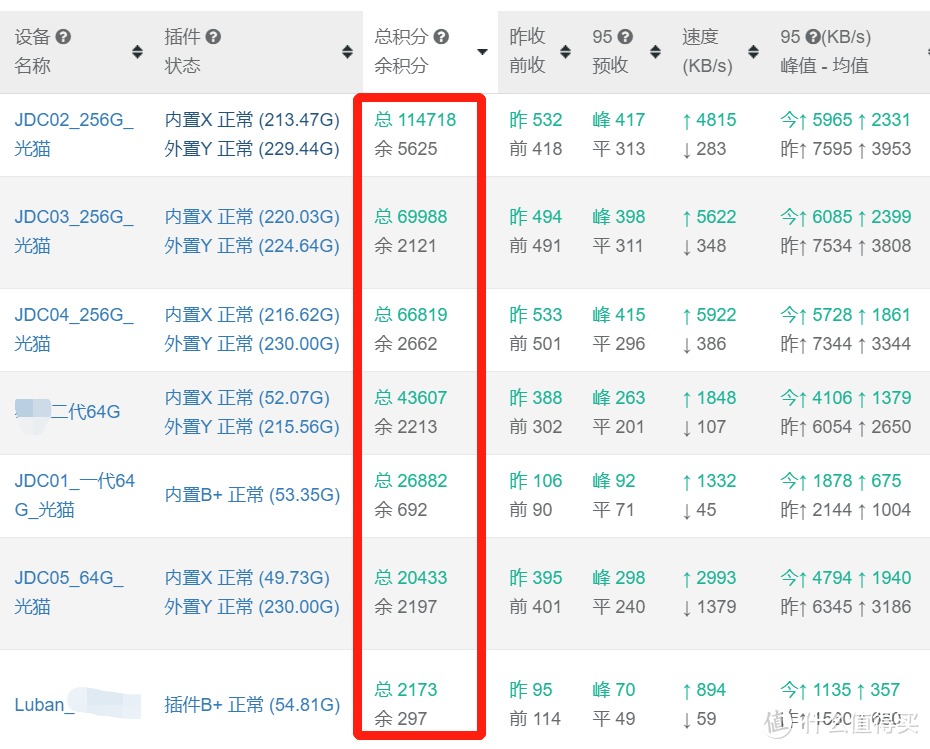This screenshot has width=930, height=749.
Task: Click the sort icon beside 昨收前收 header
Action: pyautogui.click(x=565, y=52)
